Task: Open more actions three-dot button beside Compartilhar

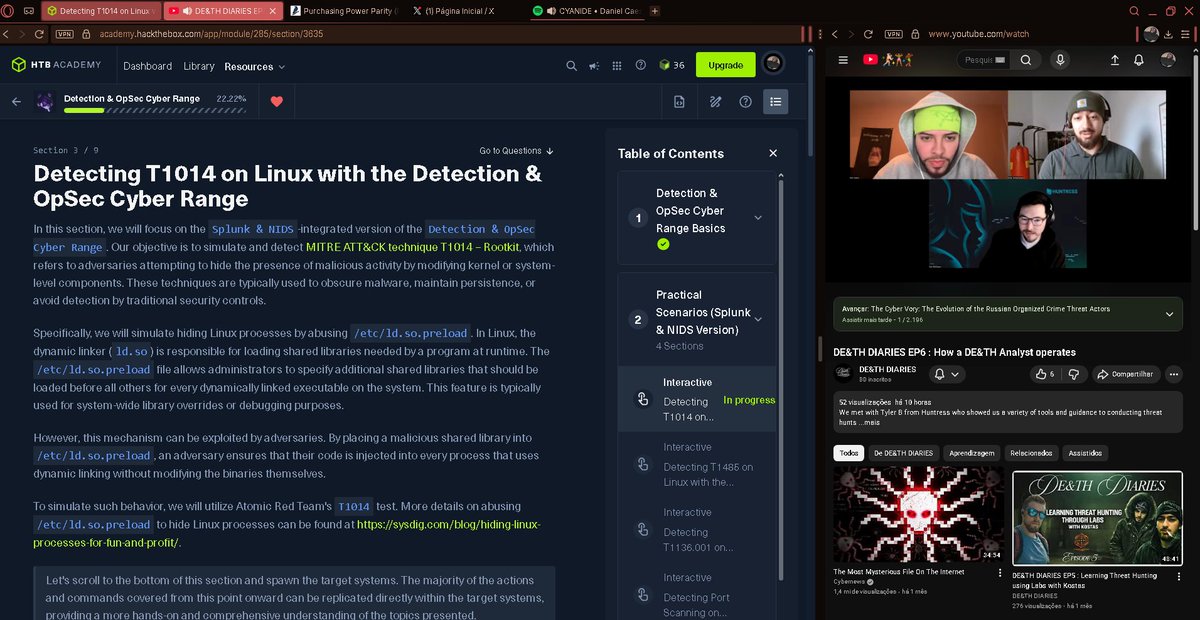Action: point(1173,374)
